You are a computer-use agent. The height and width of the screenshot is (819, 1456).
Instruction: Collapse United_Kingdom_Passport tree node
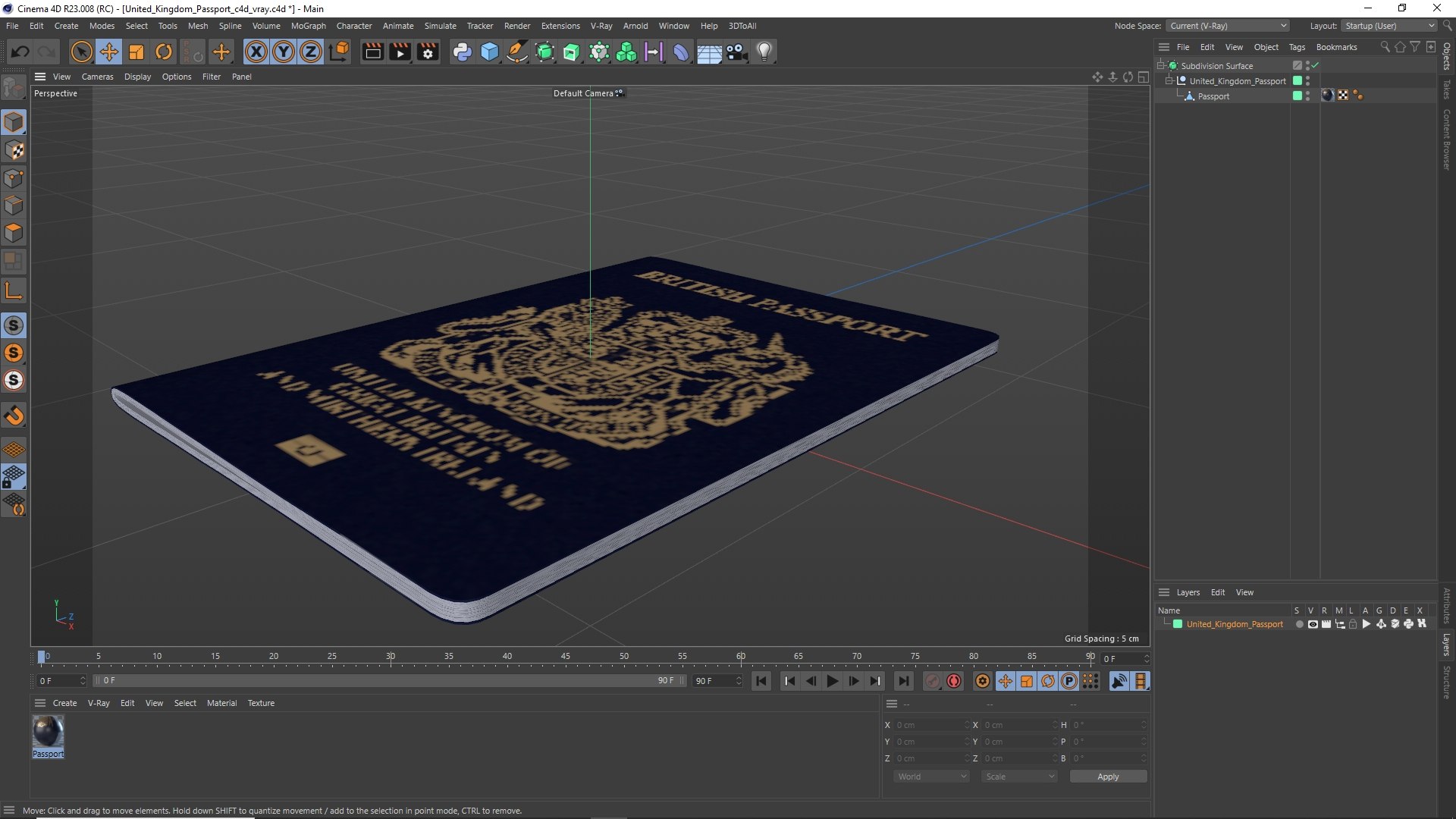1169,81
